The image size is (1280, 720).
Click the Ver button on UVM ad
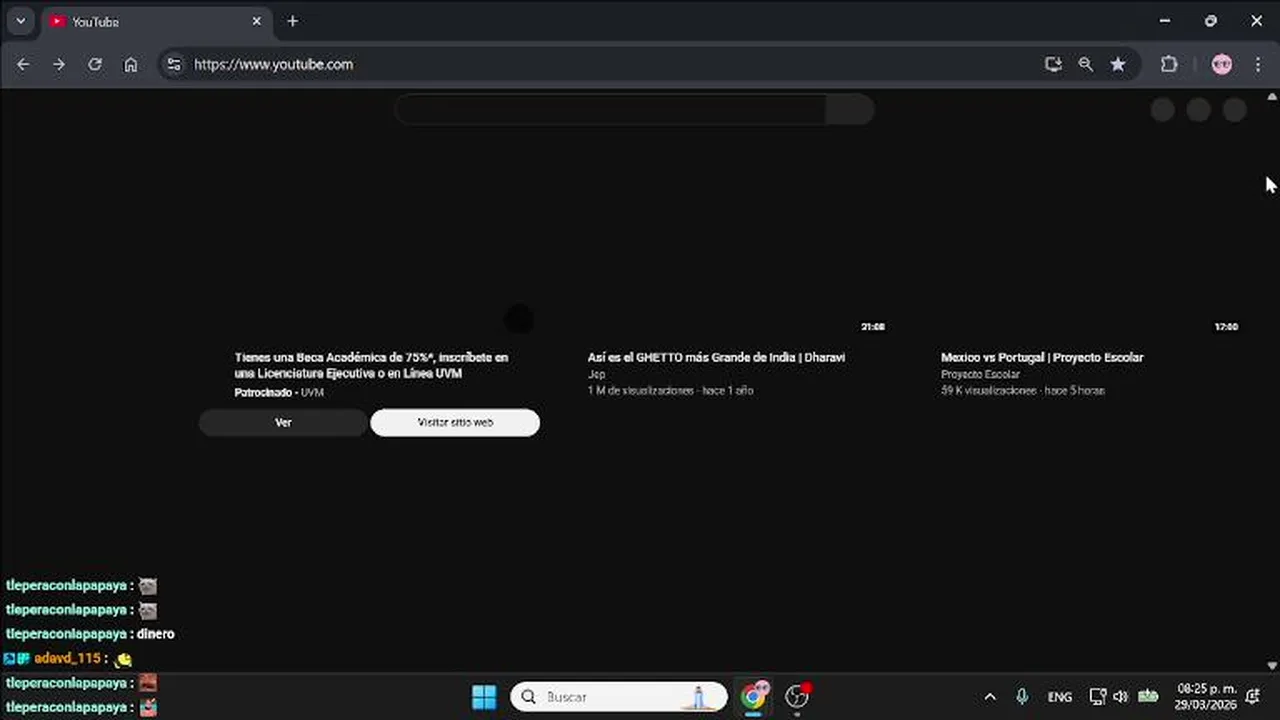(283, 423)
